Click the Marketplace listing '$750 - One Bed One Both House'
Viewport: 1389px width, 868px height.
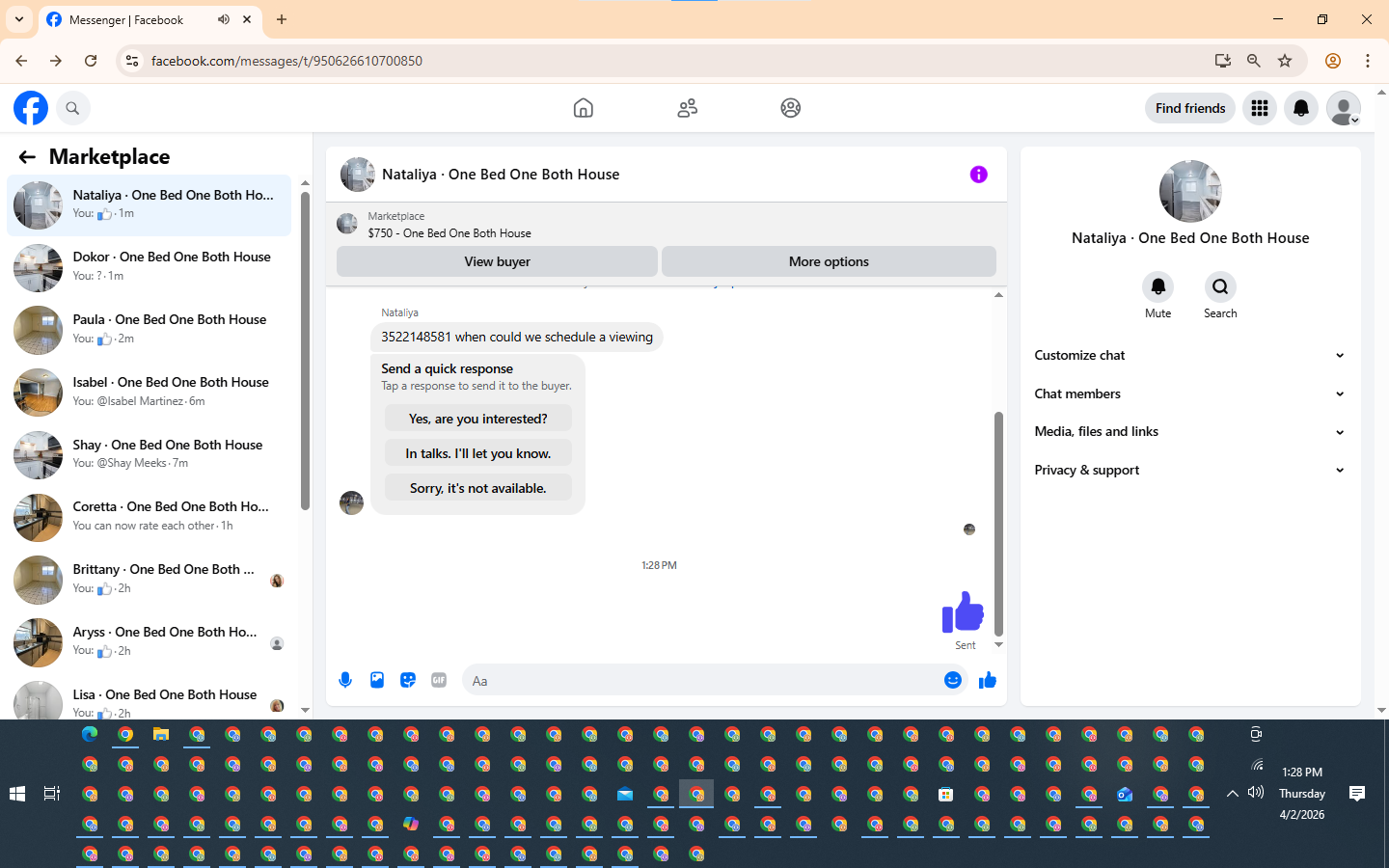coord(449,232)
